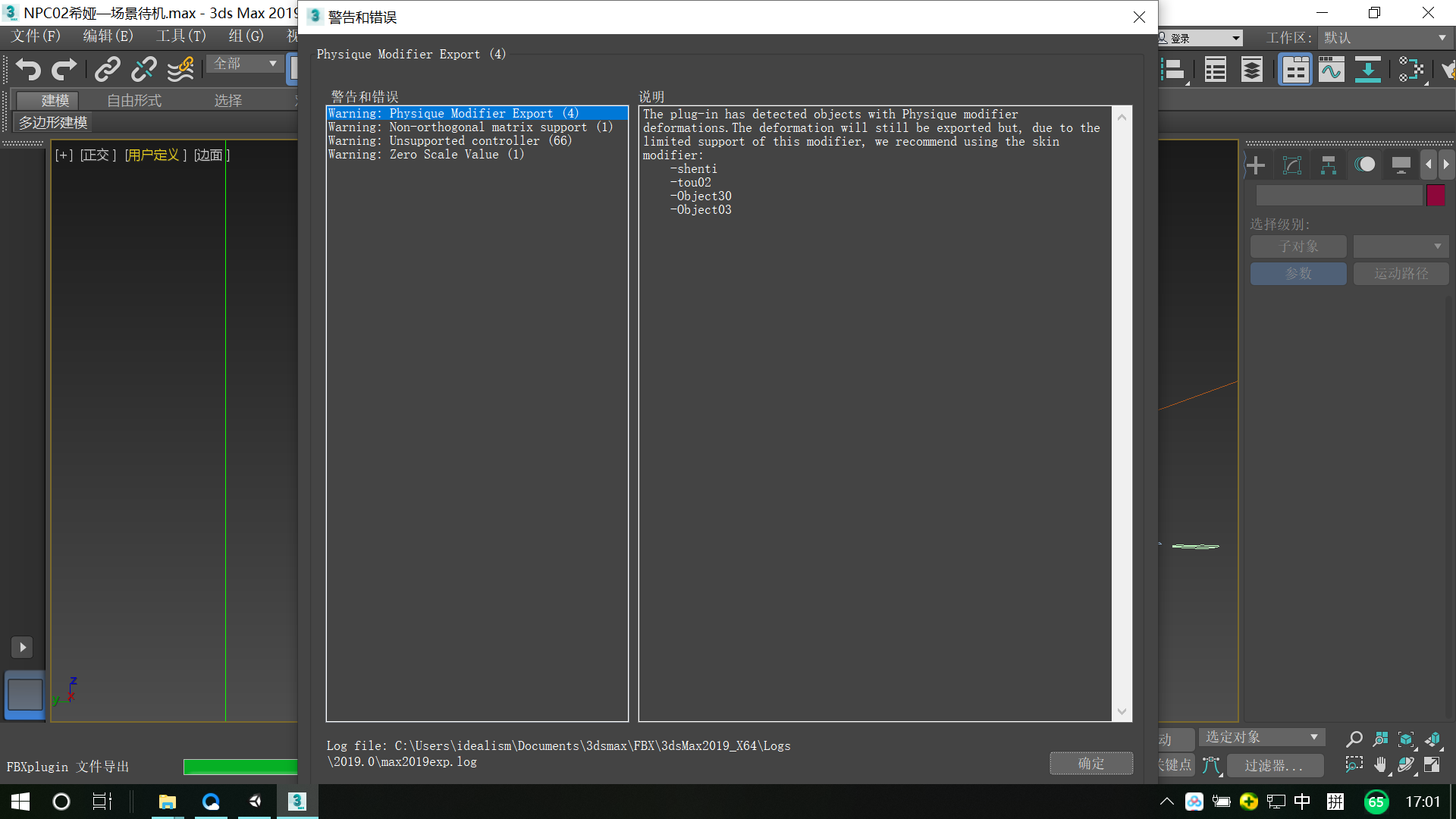The width and height of the screenshot is (1456, 819).
Task: Click the 参数 parameters button
Action: click(1298, 274)
